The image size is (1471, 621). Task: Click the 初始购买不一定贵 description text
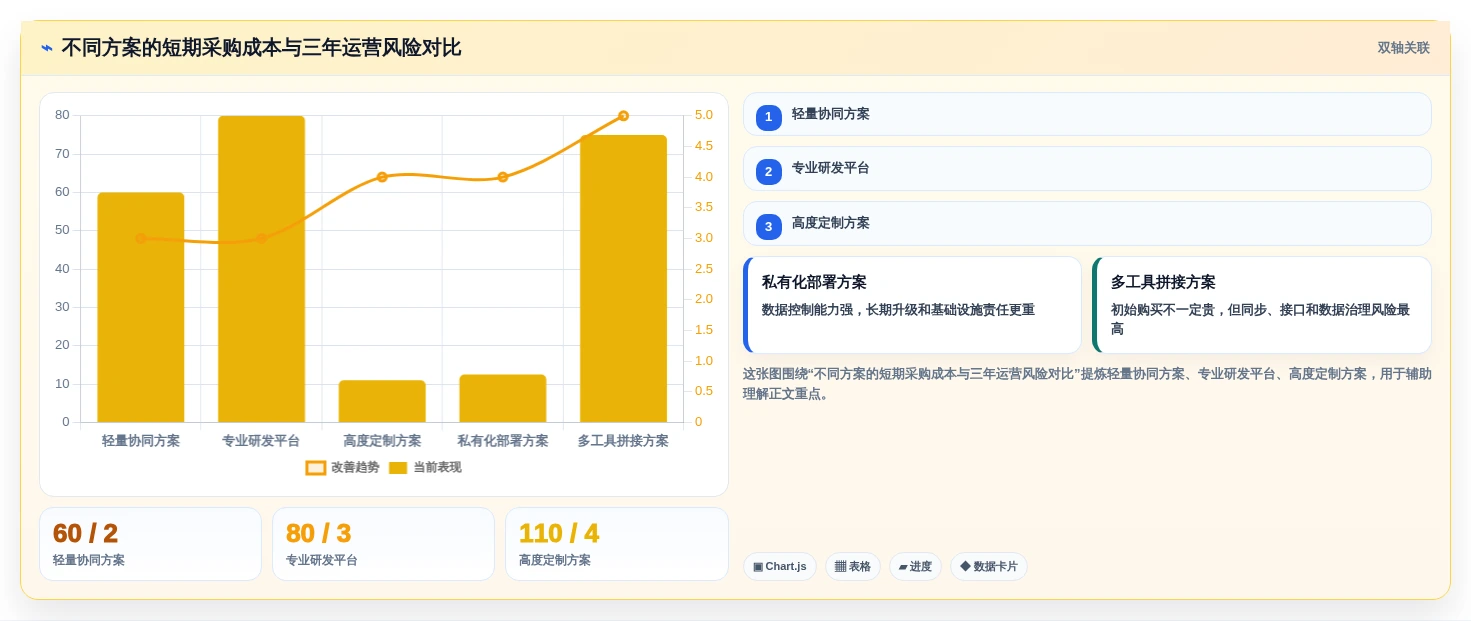click(1261, 319)
